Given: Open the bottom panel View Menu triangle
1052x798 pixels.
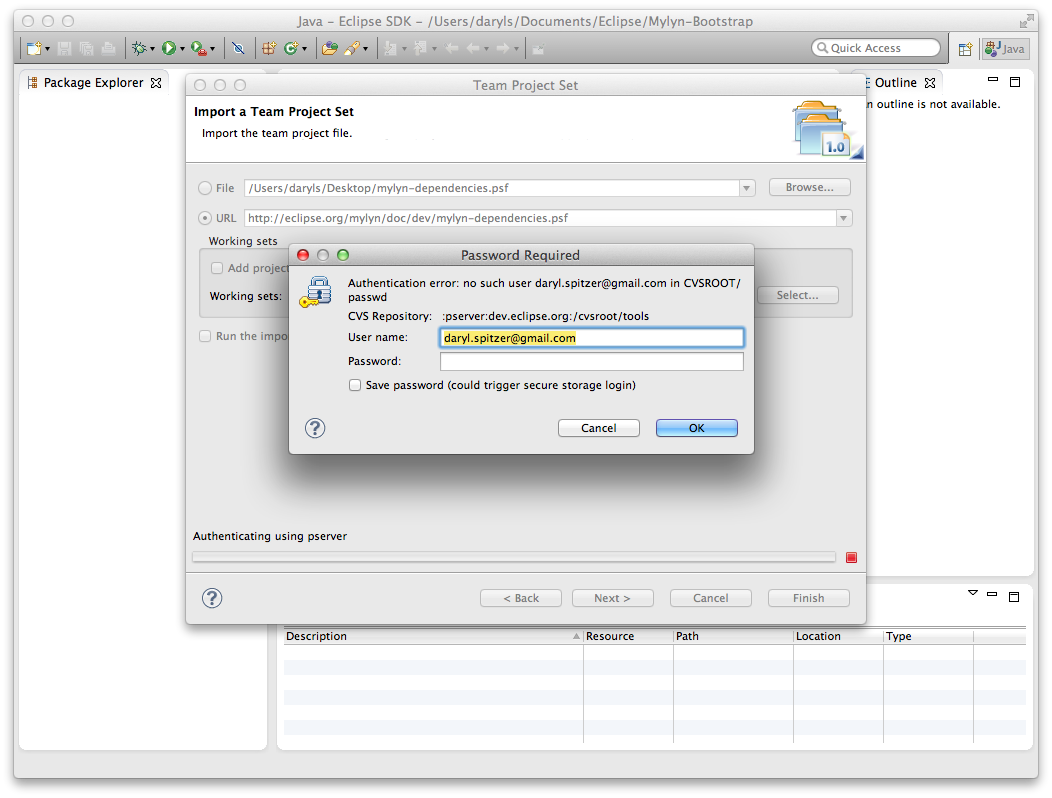Looking at the screenshot, I should tap(973, 593).
